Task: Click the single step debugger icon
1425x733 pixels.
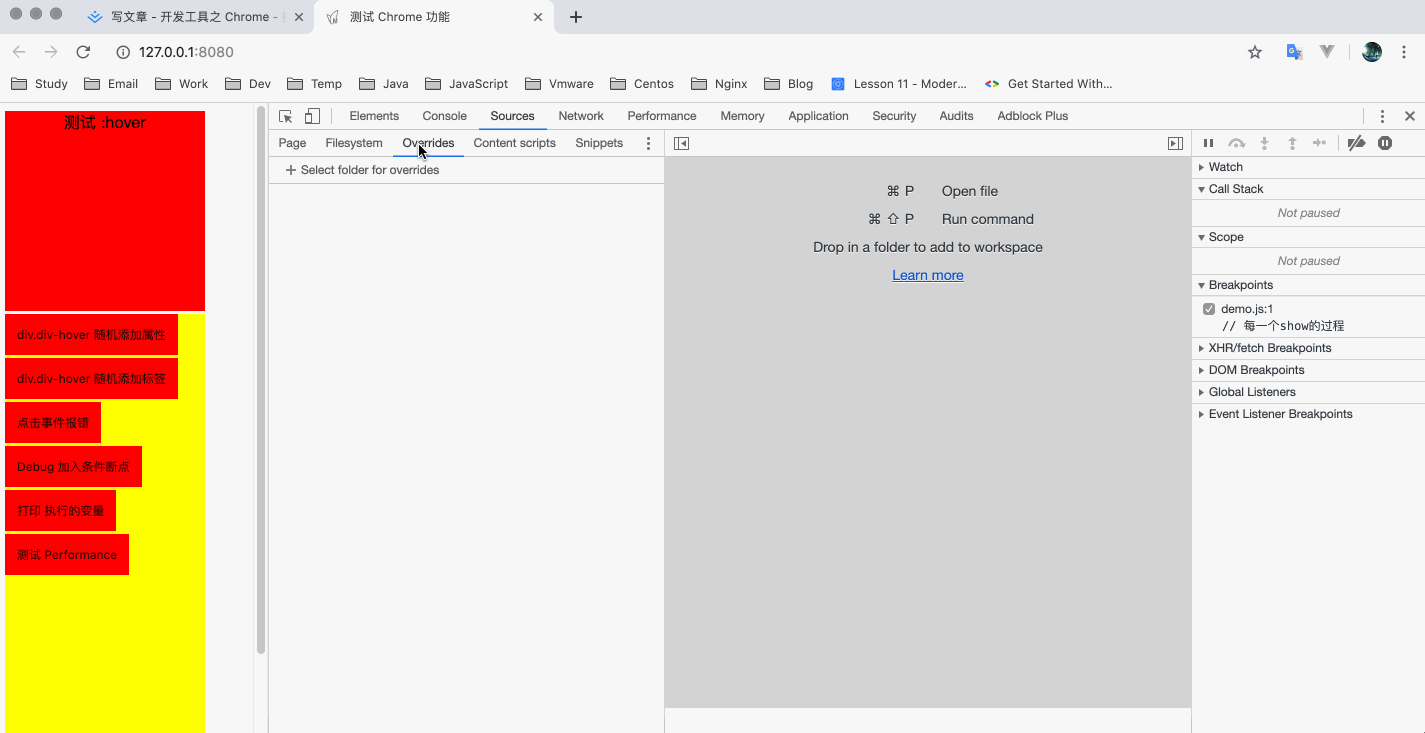Action: point(1320,143)
